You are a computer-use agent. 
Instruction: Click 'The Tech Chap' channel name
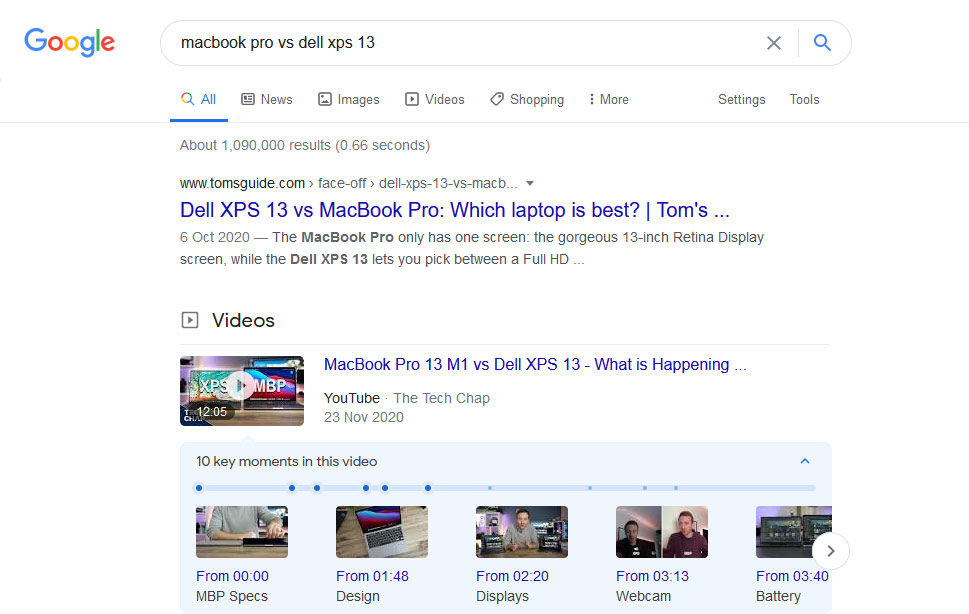441,398
